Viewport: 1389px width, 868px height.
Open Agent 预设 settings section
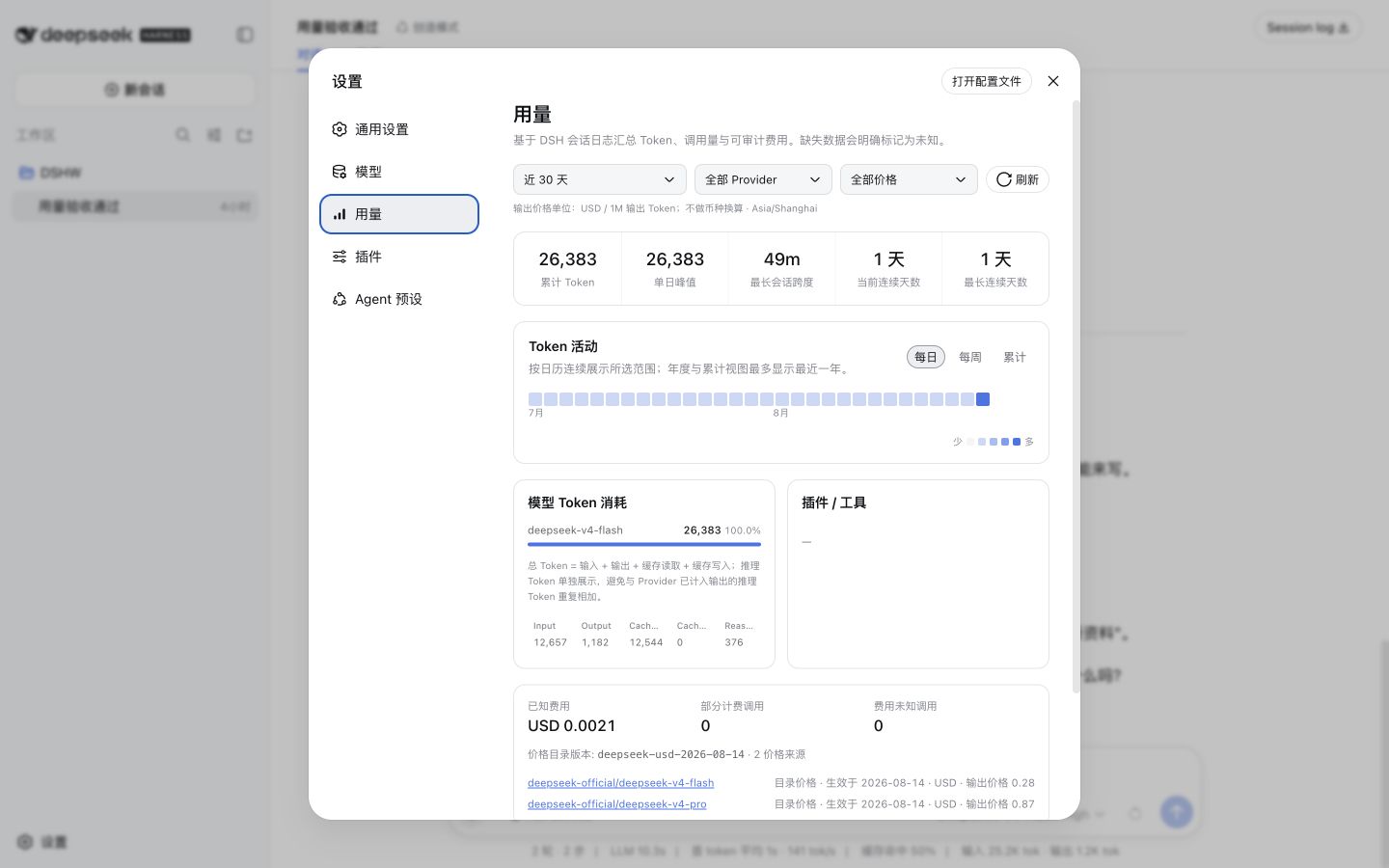[399, 299]
